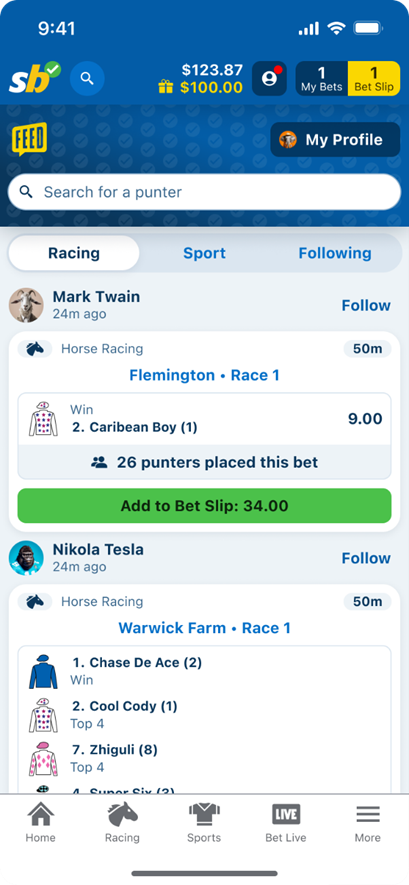Open the More hamburger menu
The width and height of the screenshot is (409, 885).
(x=367, y=823)
